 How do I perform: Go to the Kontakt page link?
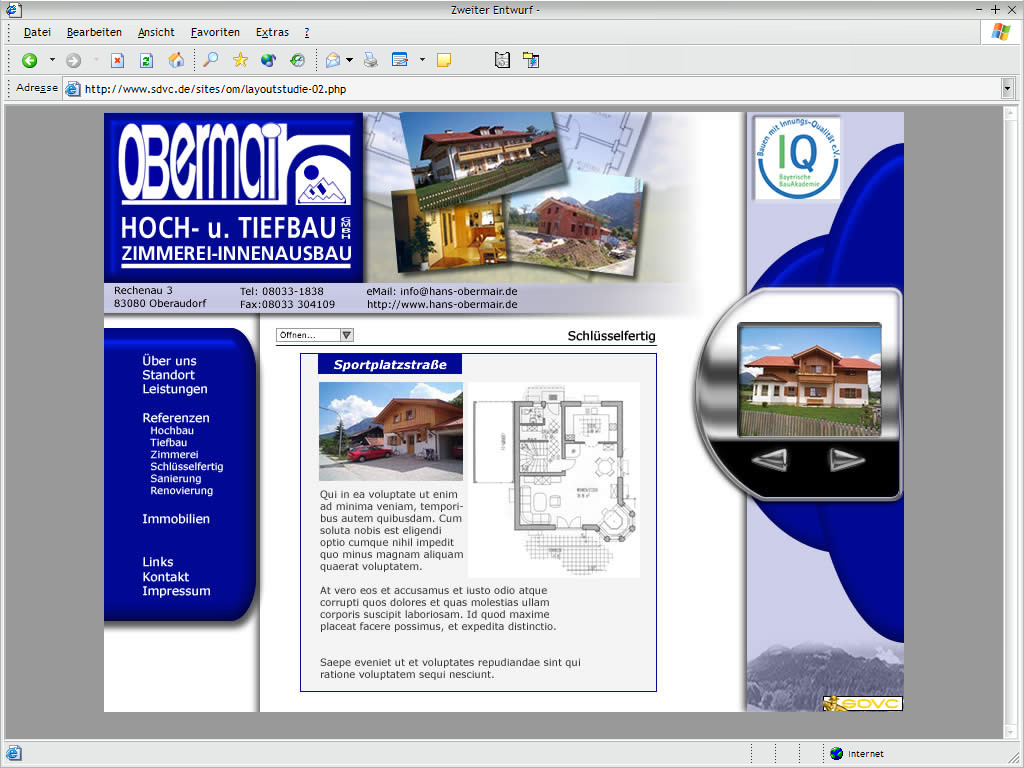(x=165, y=577)
